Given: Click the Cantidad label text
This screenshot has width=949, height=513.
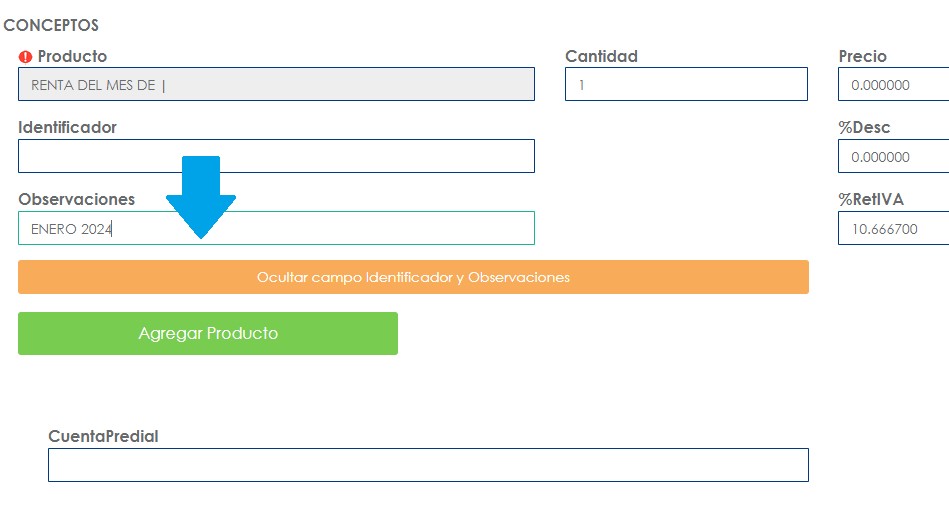Looking at the screenshot, I should 601,57.
